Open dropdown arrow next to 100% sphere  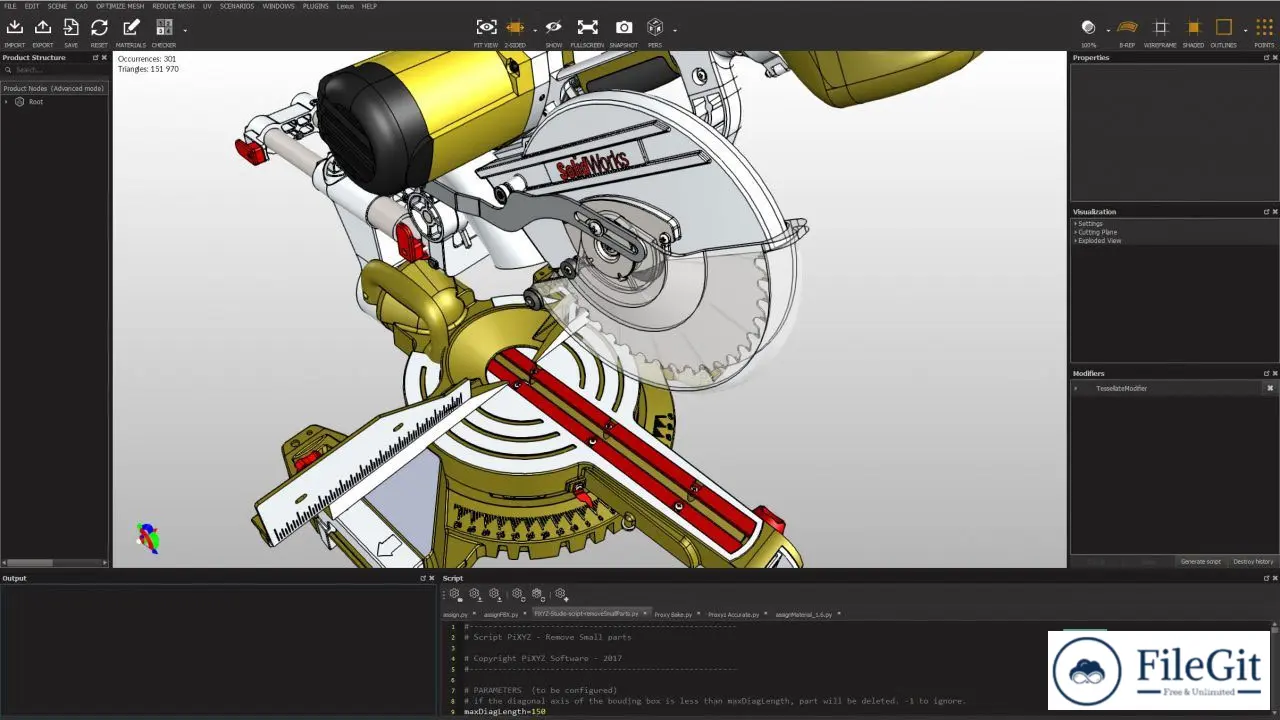coord(1107,30)
